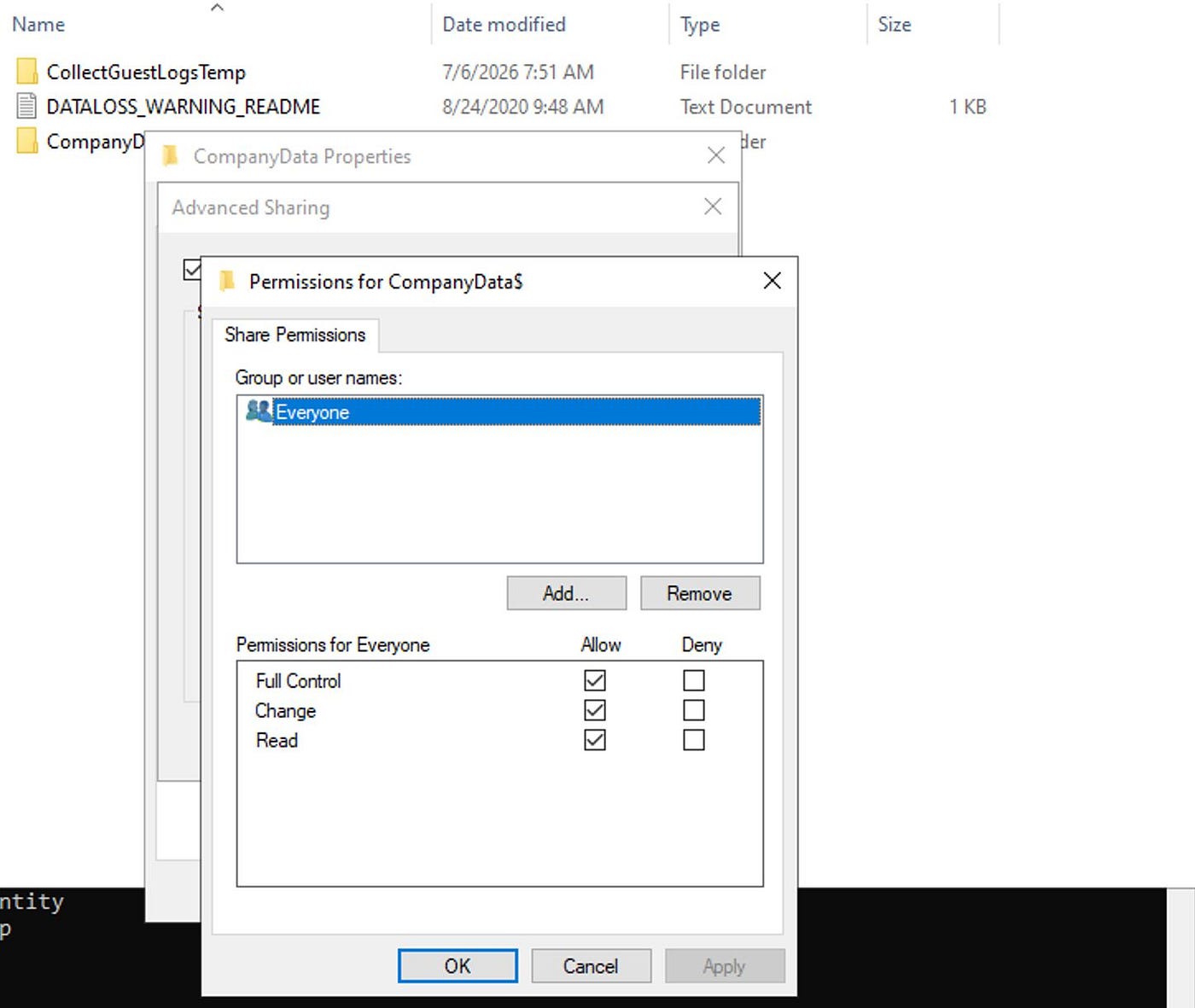Viewport: 1195px width, 1008px height.
Task: Click the 1 KB size cell
Action: [968, 107]
